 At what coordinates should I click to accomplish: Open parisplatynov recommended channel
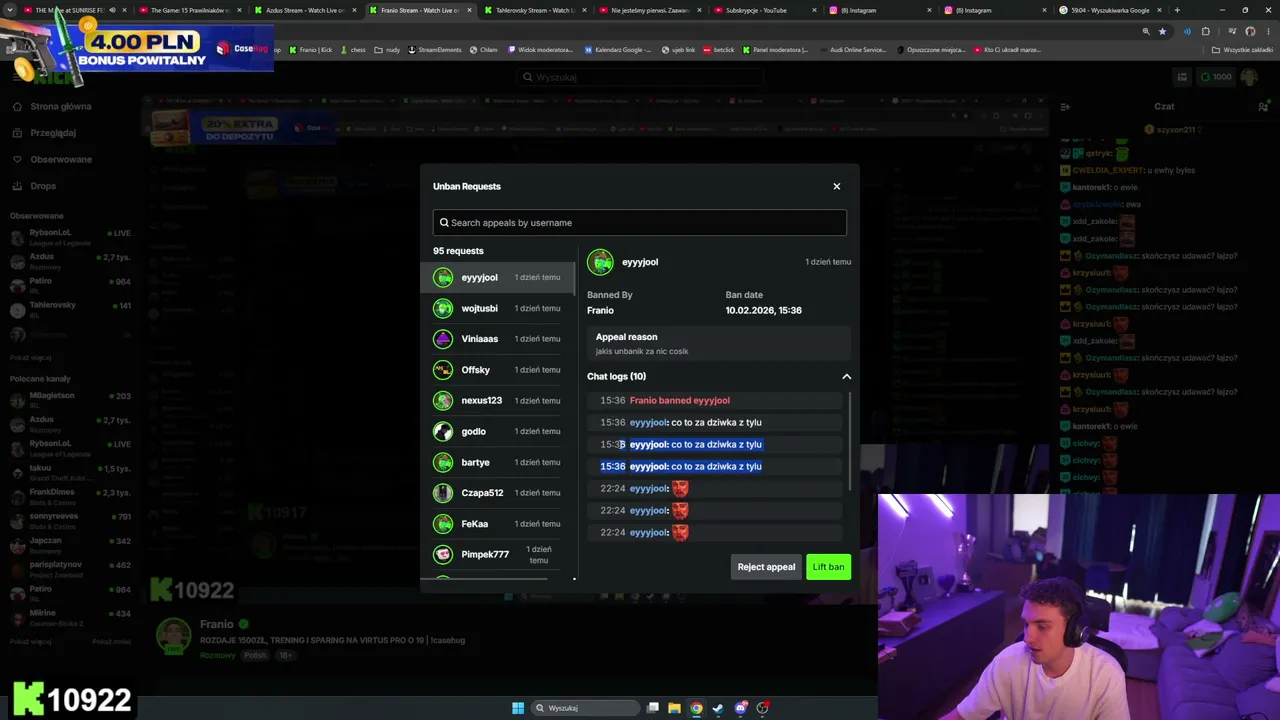pyautogui.click(x=70, y=569)
